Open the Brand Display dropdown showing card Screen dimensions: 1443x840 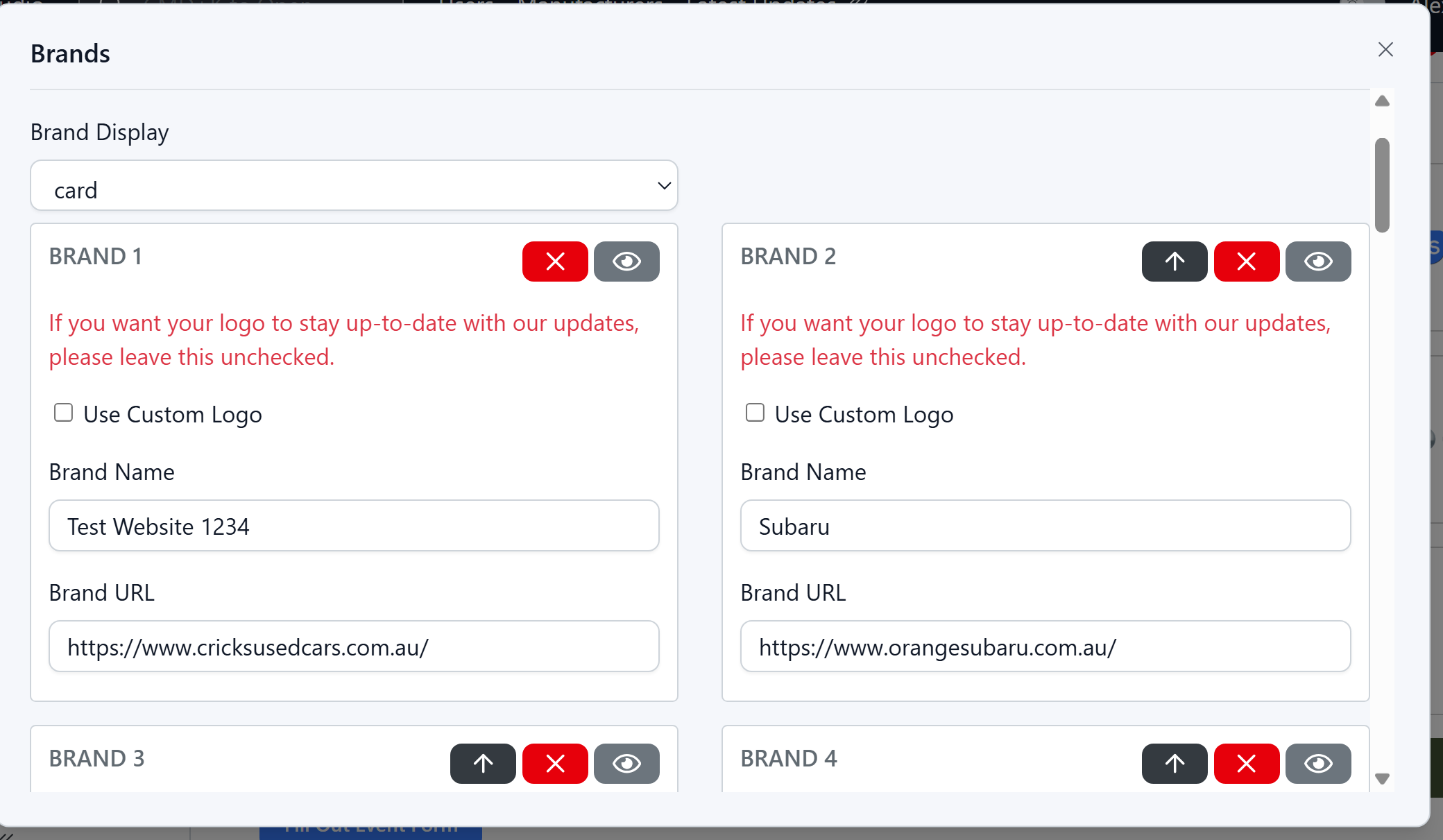(x=354, y=186)
